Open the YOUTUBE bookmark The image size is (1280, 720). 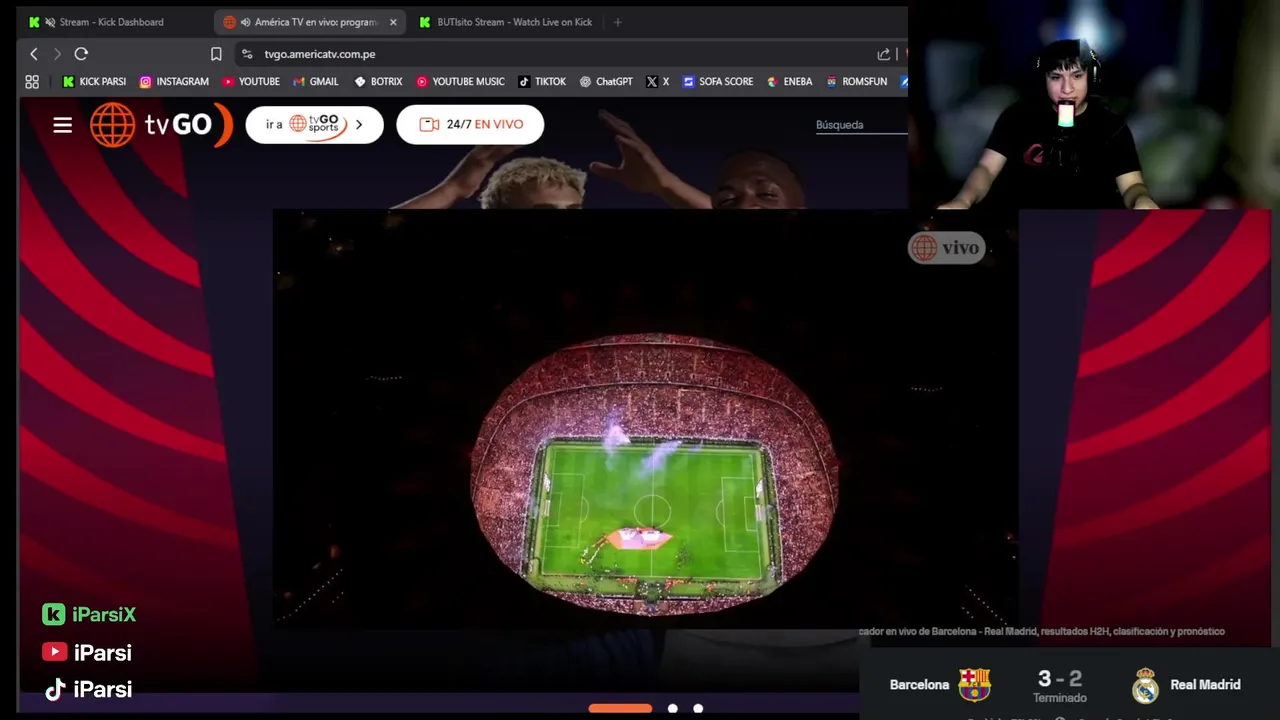251,82
